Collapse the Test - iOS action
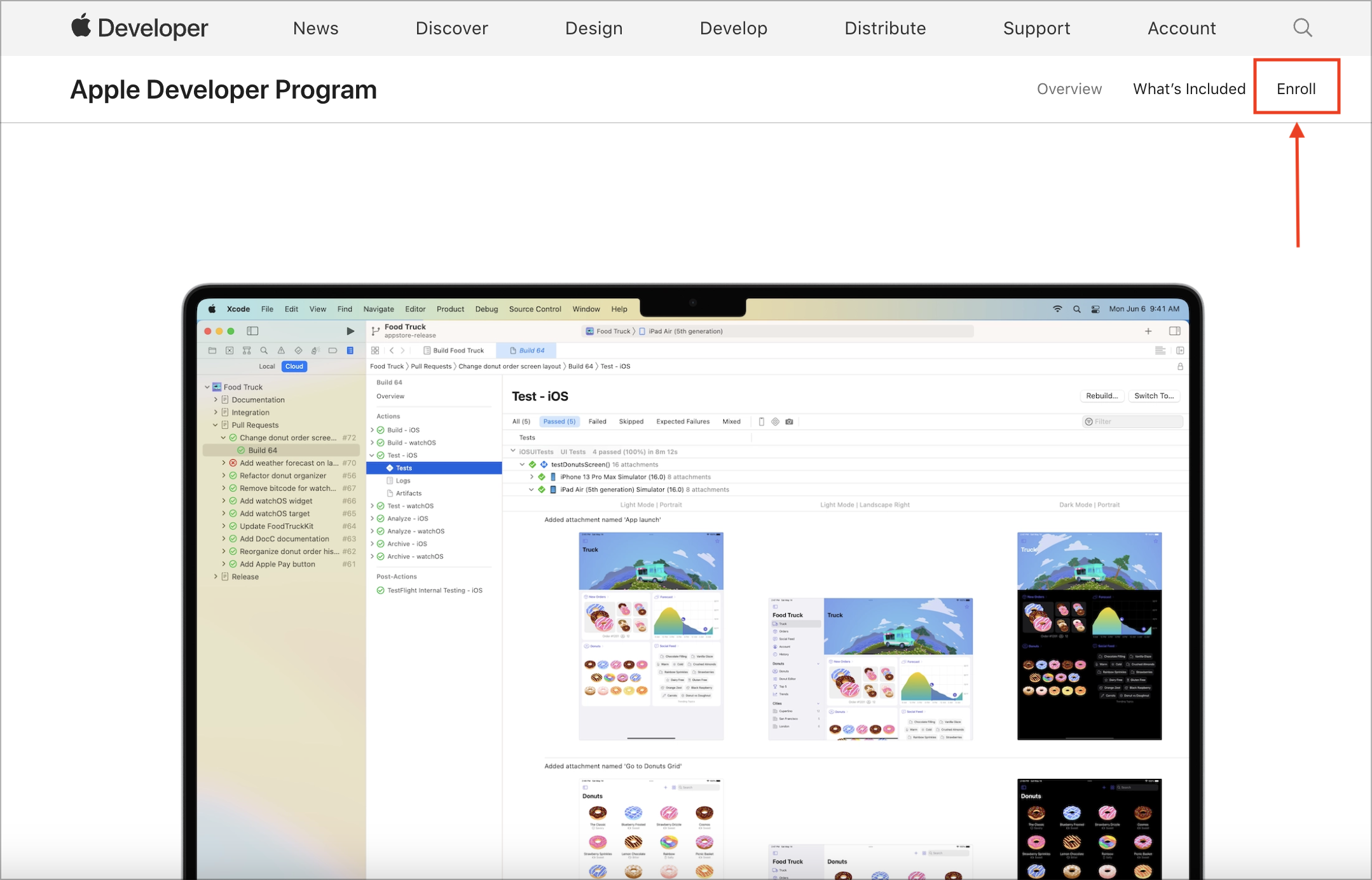1372x880 pixels. point(373,455)
